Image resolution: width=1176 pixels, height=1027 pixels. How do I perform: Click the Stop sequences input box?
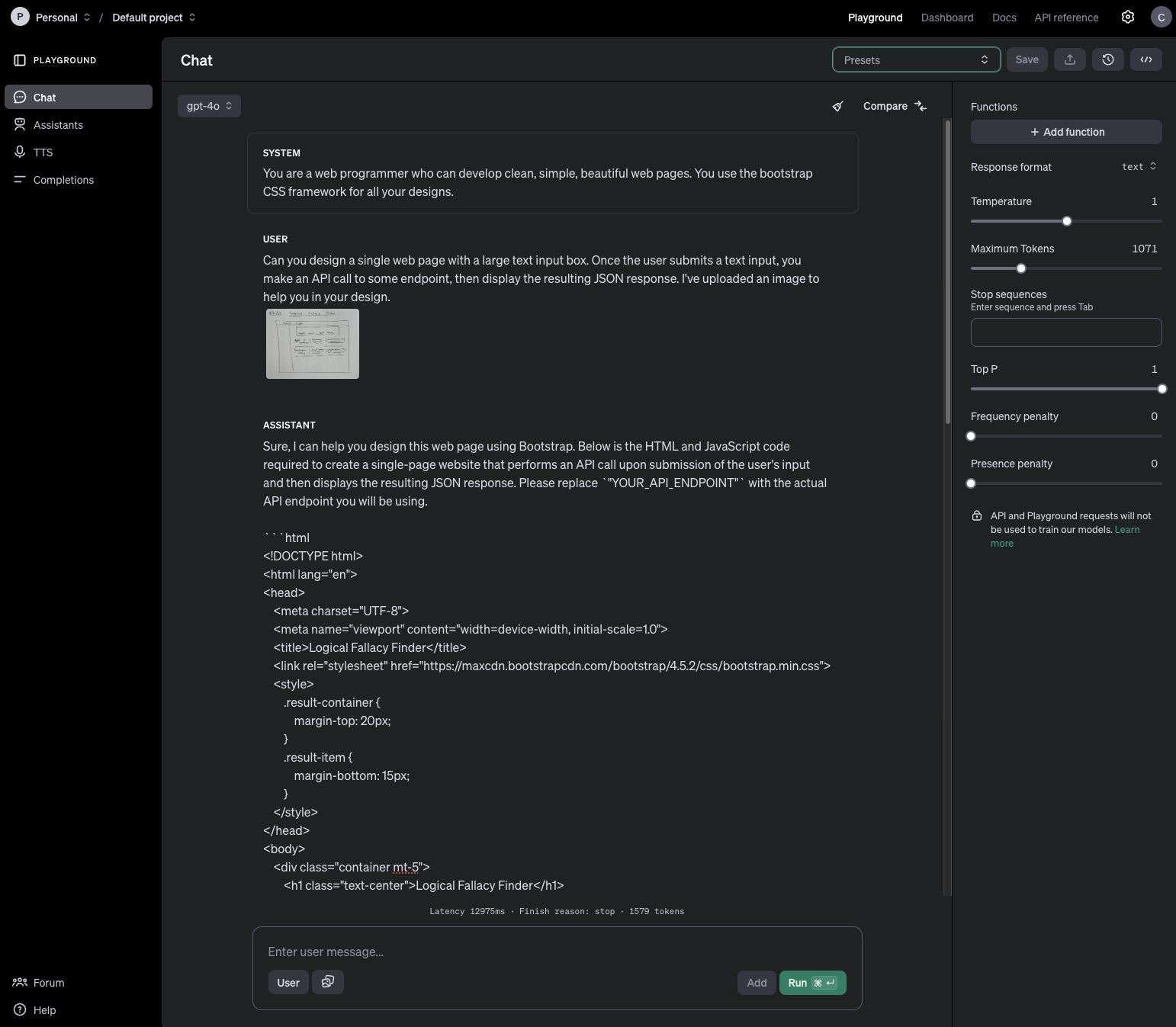pyautogui.click(x=1066, y=332)
